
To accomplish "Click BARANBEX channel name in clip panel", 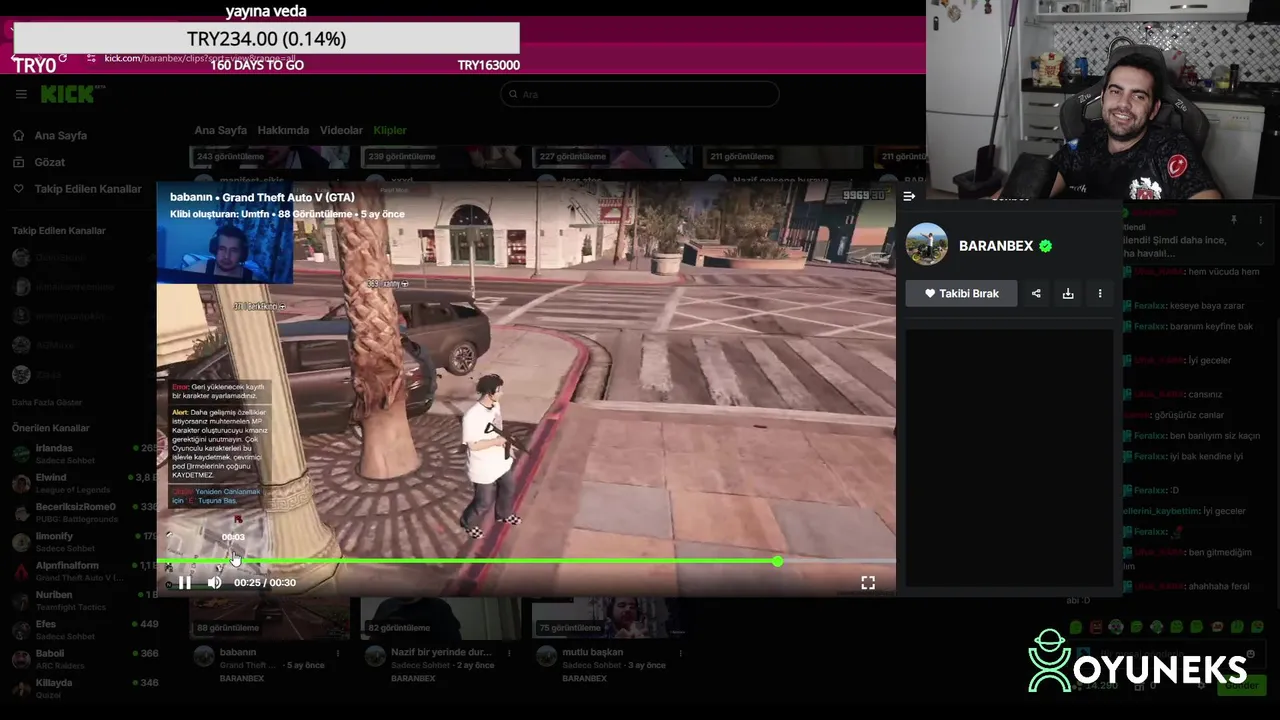I will tap(996, 246).
